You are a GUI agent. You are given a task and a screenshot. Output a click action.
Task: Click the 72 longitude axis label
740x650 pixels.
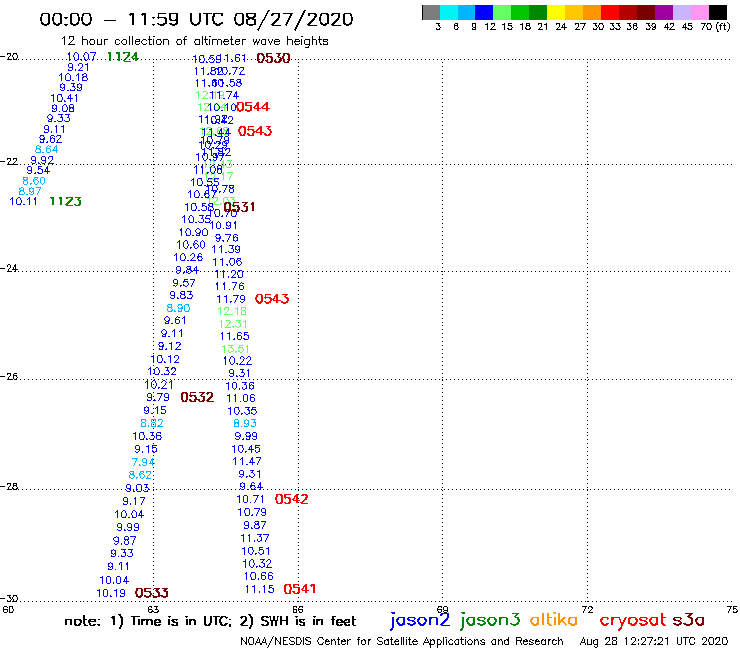587,609
